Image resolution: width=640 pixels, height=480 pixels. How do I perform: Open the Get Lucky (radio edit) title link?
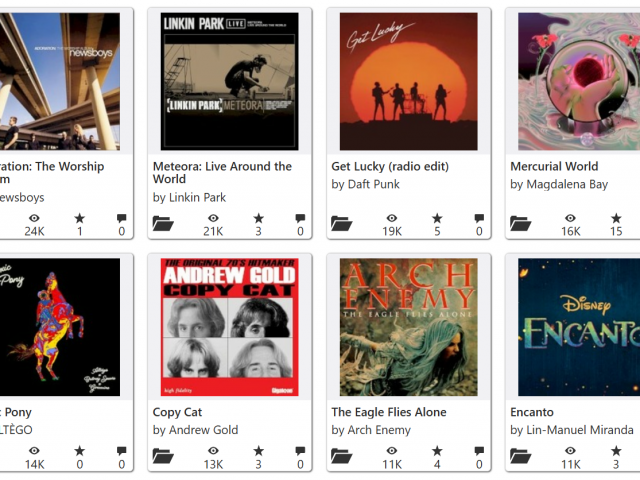click(390, 167)
